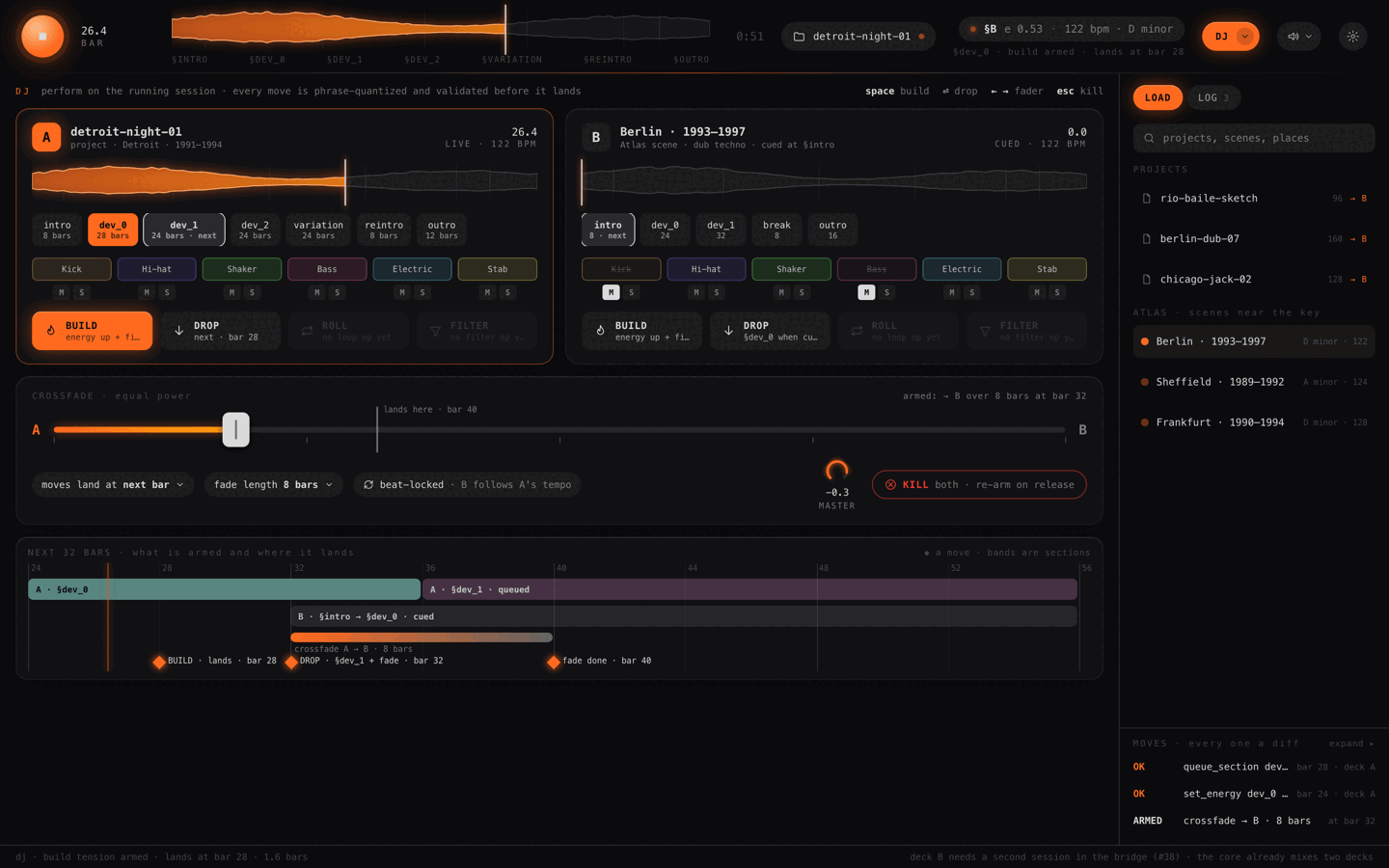Click the crossfader handle

(x=235, y=430)
